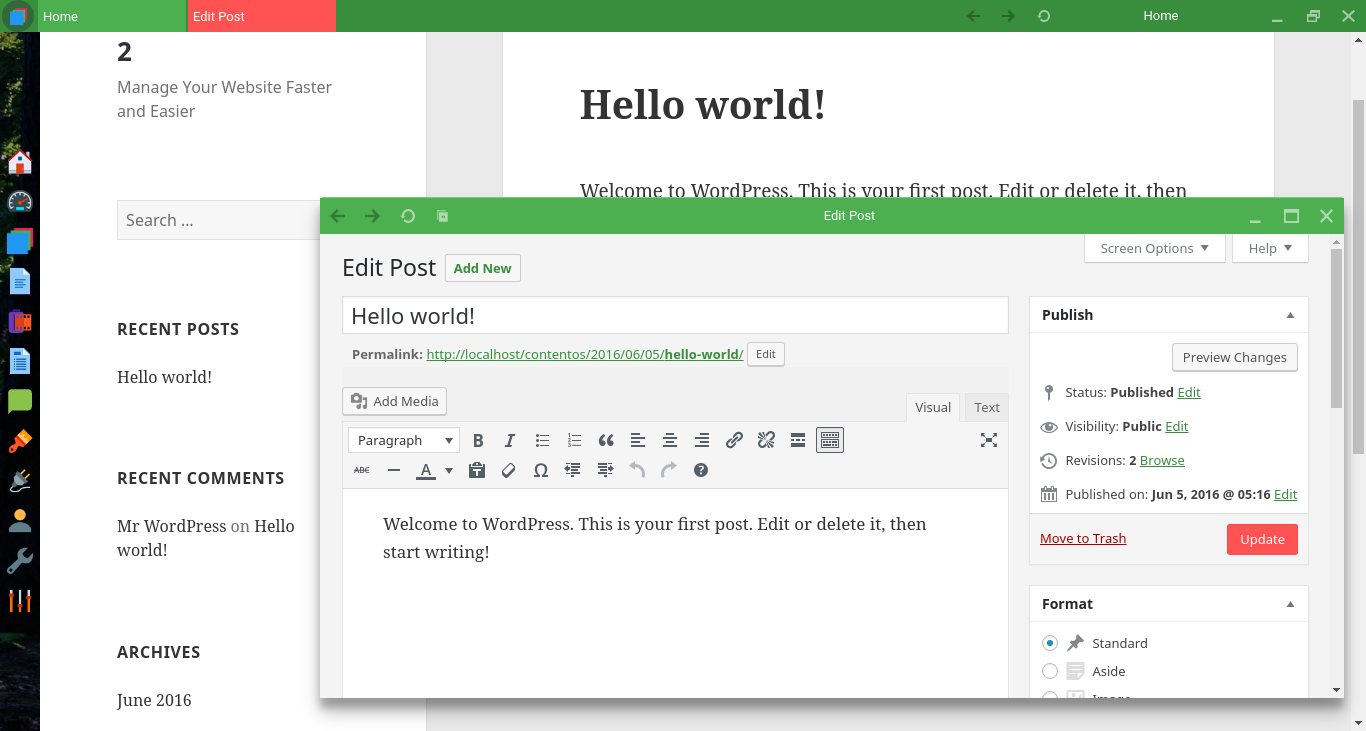Insert Read More tag
The image size is (1366, 731).
798,440
